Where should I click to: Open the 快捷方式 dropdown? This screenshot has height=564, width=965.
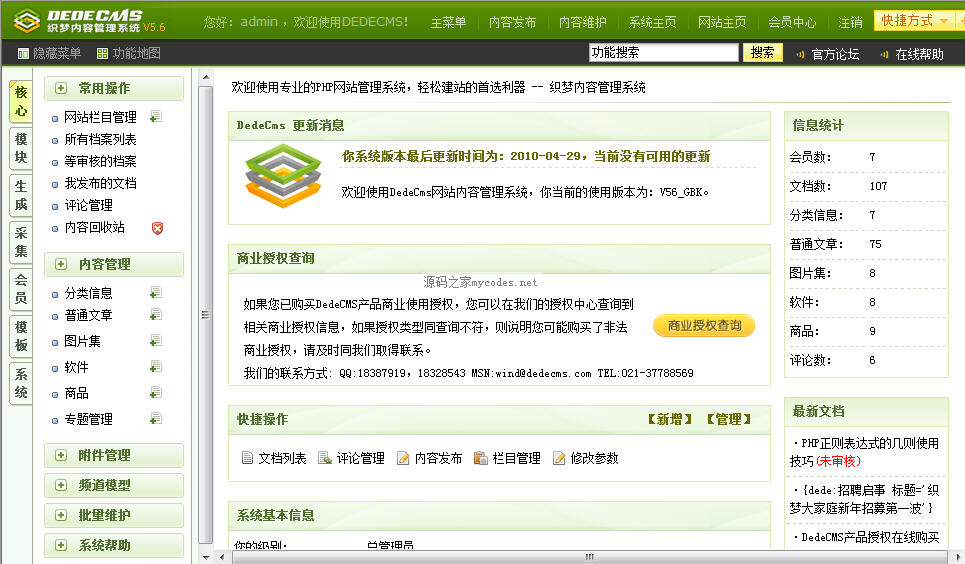pos(914,20)
